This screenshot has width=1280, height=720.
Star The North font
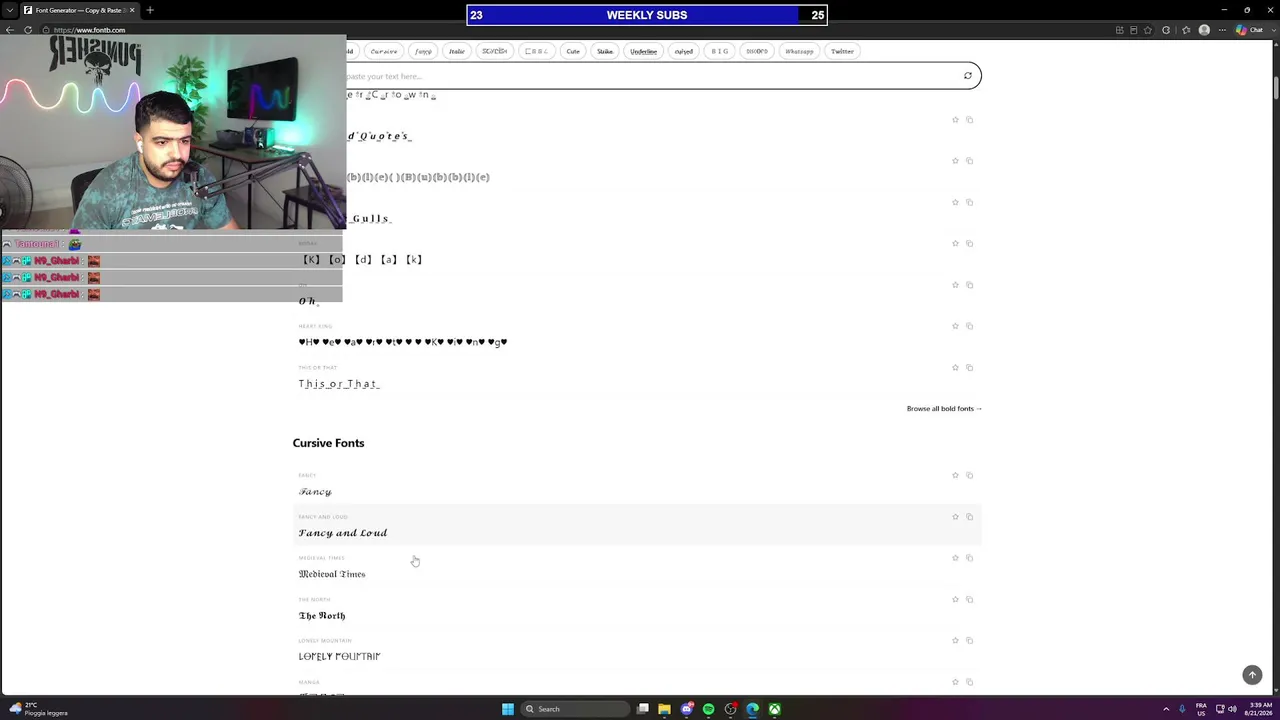pos(955,599)
